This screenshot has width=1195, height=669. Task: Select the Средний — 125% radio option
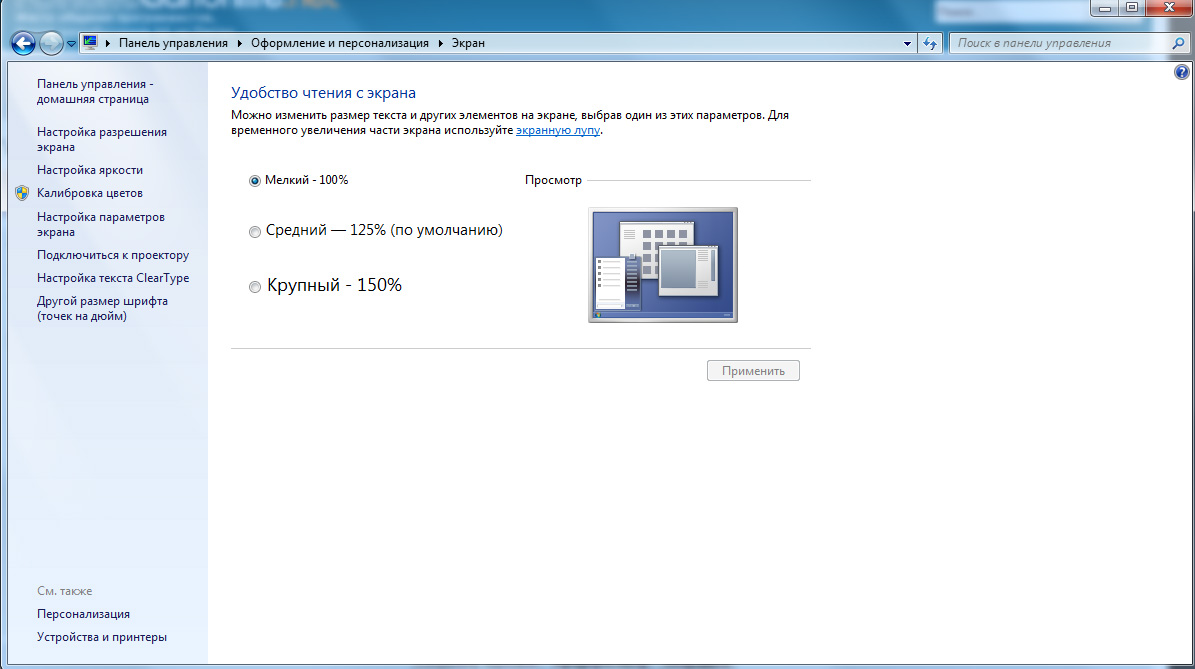[x=255, y=232]
